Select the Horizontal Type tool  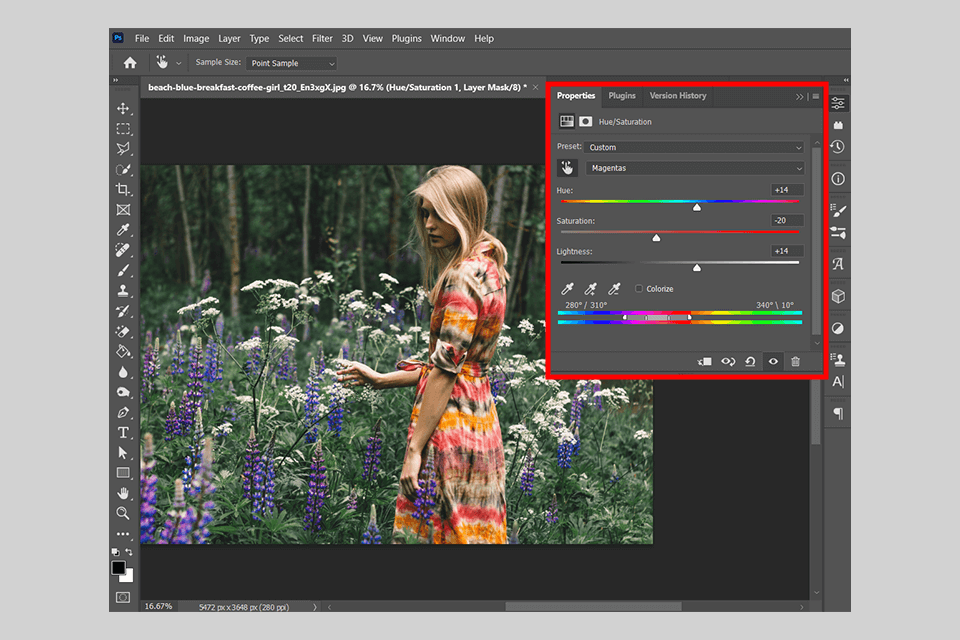coord(123,432)
